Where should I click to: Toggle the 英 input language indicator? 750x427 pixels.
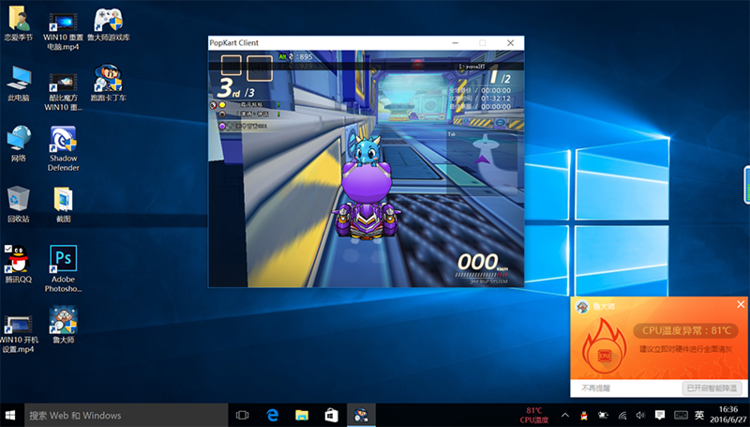pyautogui.click(x=699, y=415)
